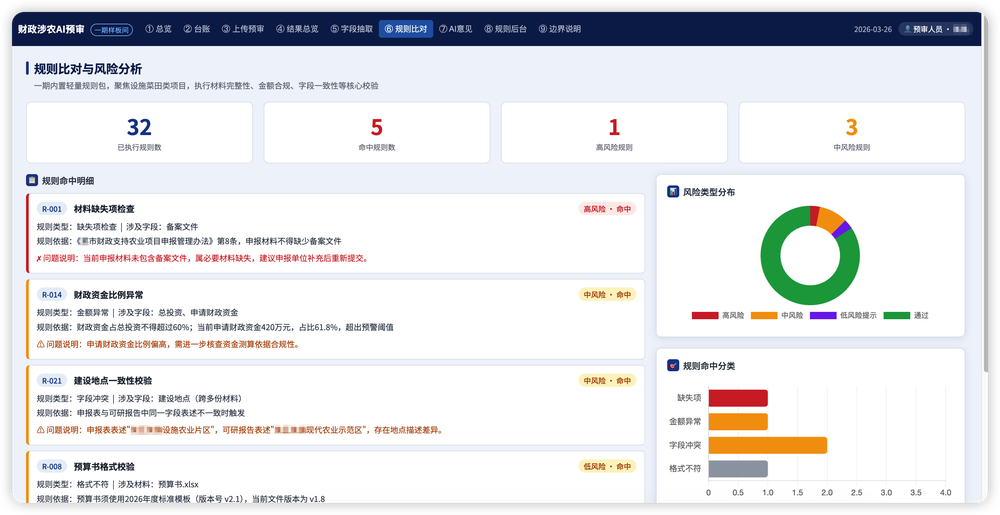Toggle the 通过 green legend swatch

897,316
